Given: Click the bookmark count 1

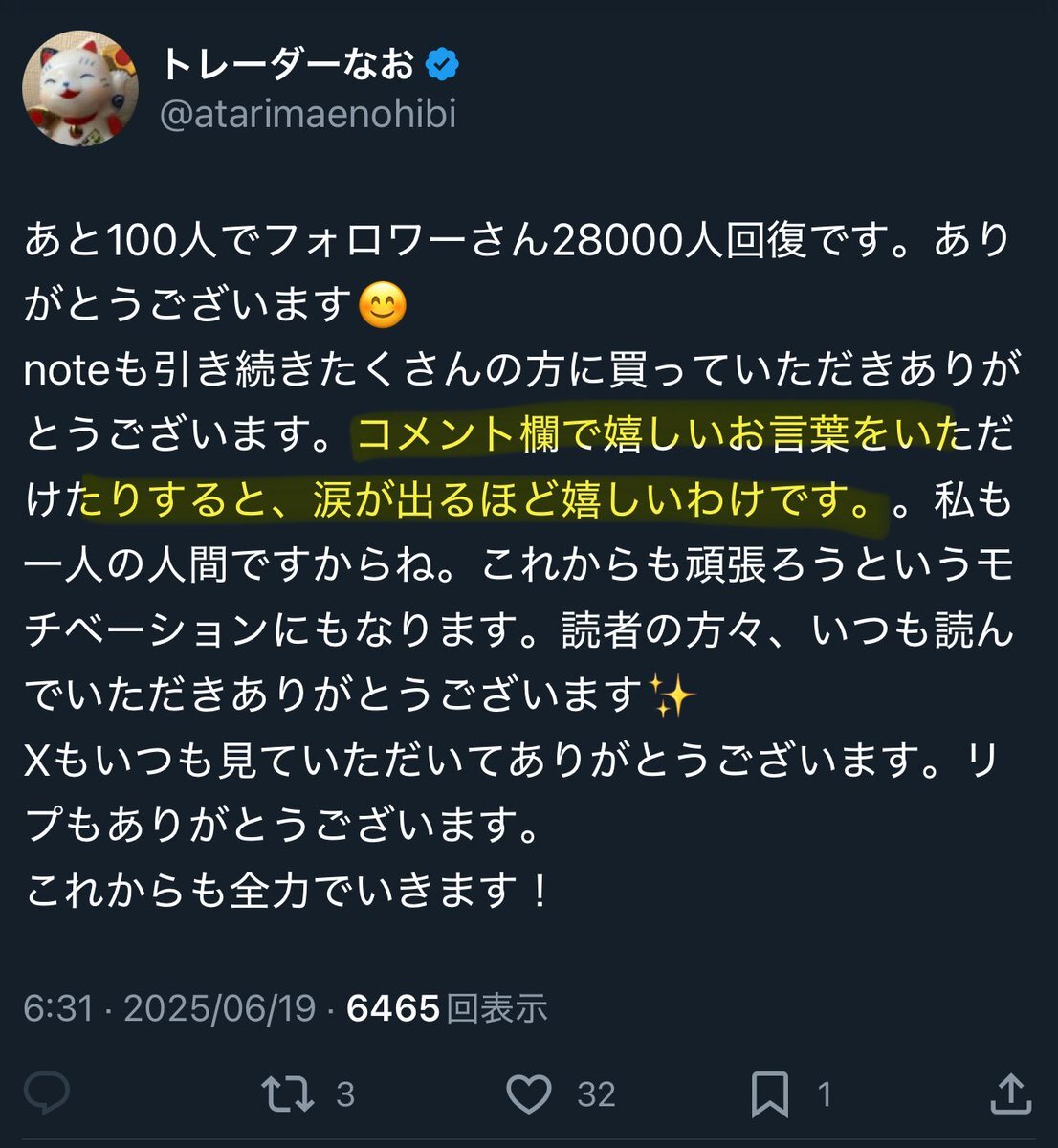Looking at the screenshot, I should 825,1094.
